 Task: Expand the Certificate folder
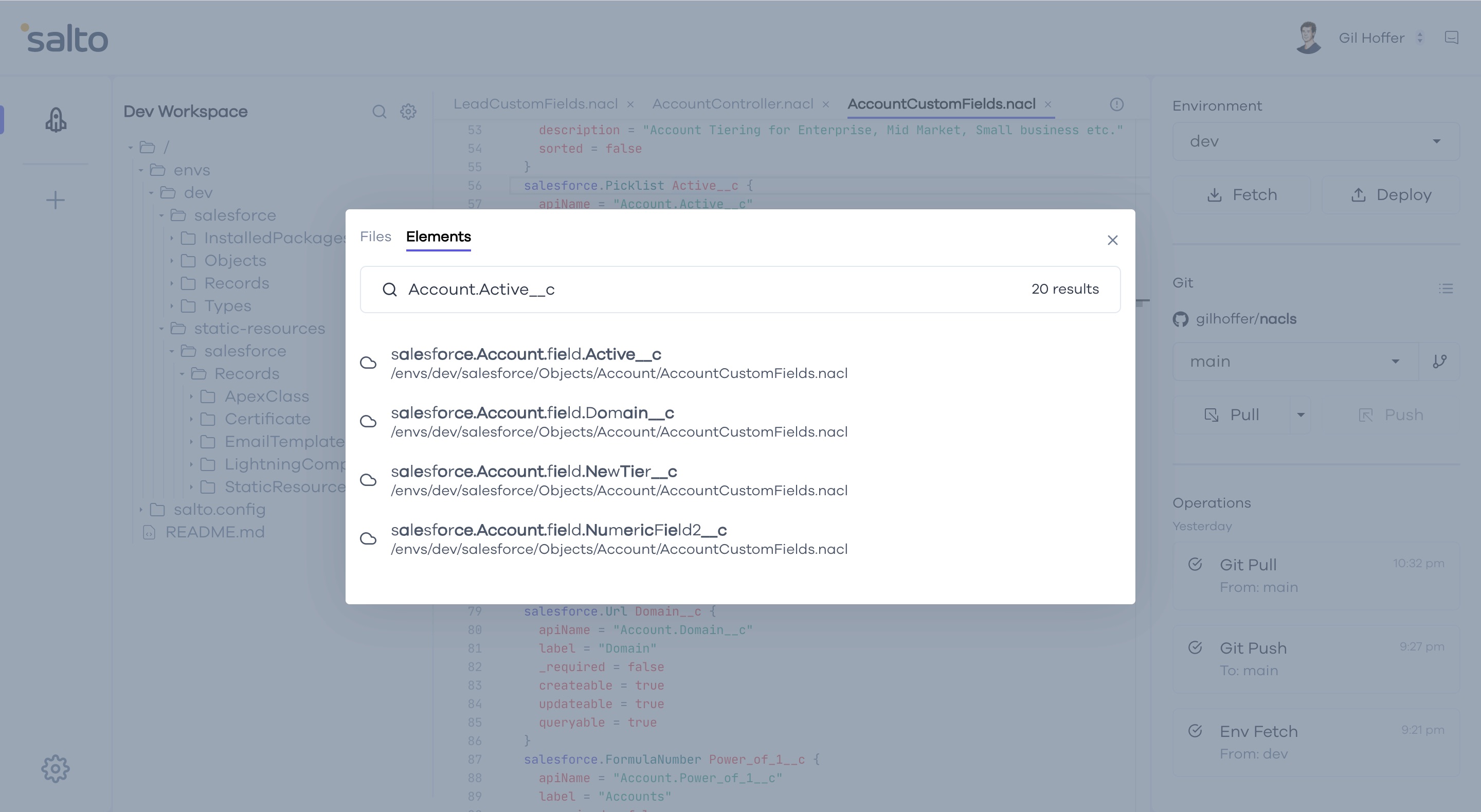[x=191, y=419]
